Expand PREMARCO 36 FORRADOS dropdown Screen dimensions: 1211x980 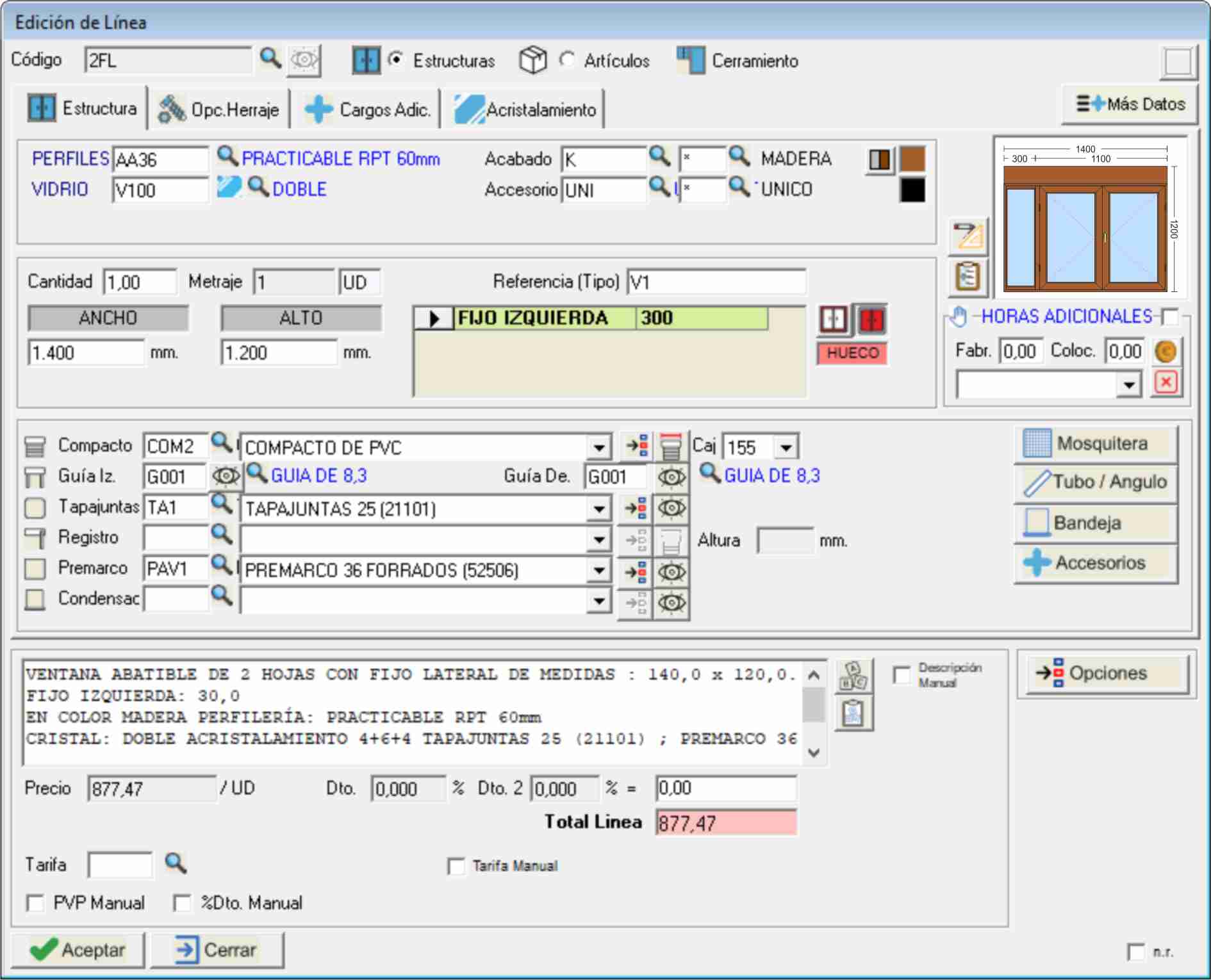coord(599,570)
